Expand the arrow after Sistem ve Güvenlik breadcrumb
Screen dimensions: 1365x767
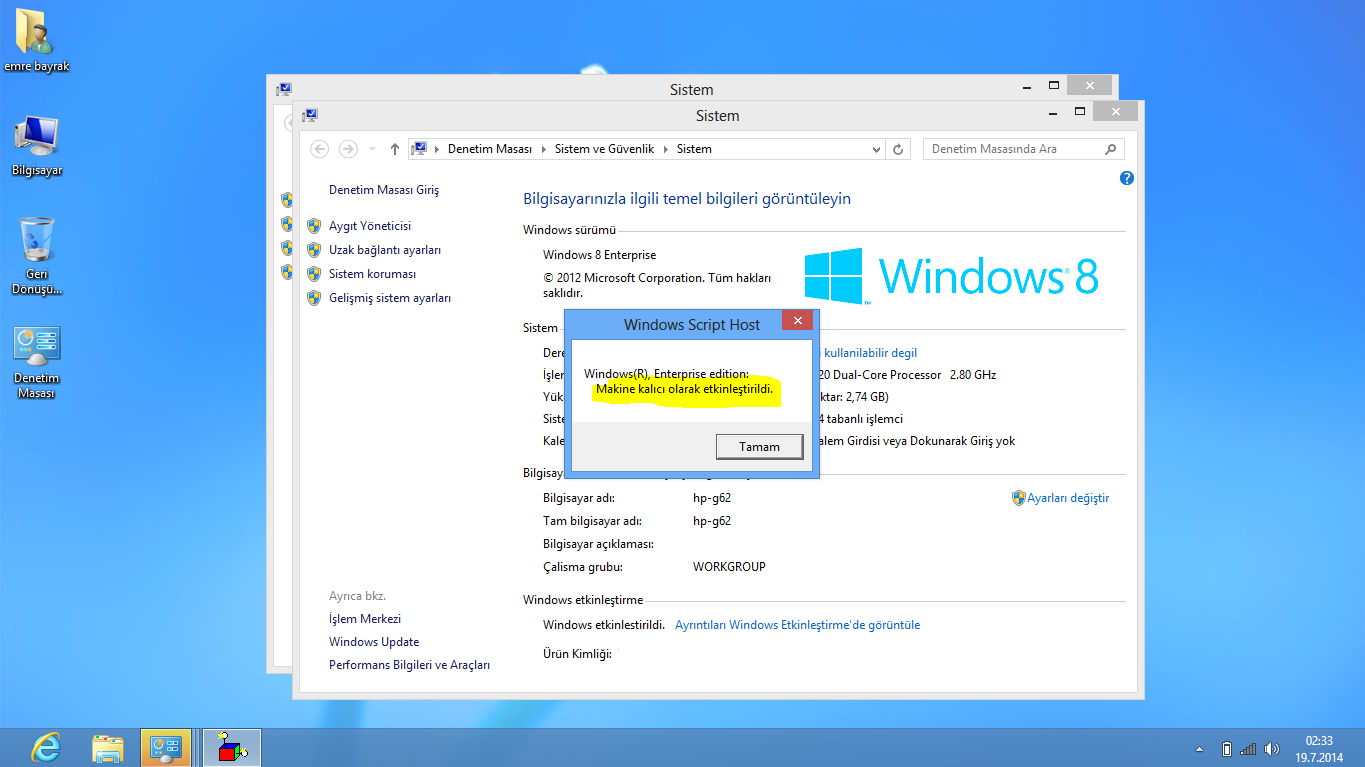click(666, 149)
